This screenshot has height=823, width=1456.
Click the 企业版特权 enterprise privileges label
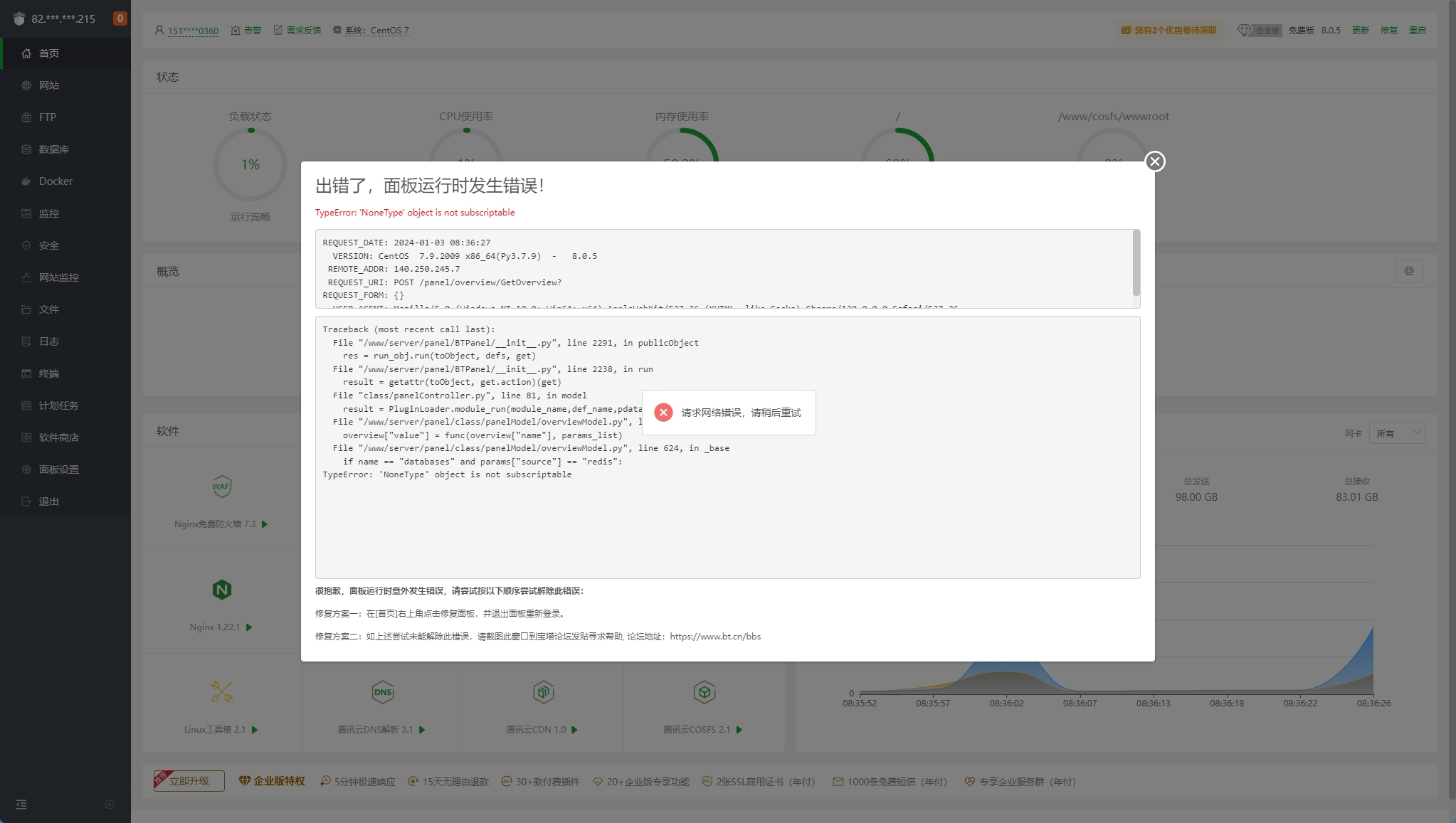[272, 781]
